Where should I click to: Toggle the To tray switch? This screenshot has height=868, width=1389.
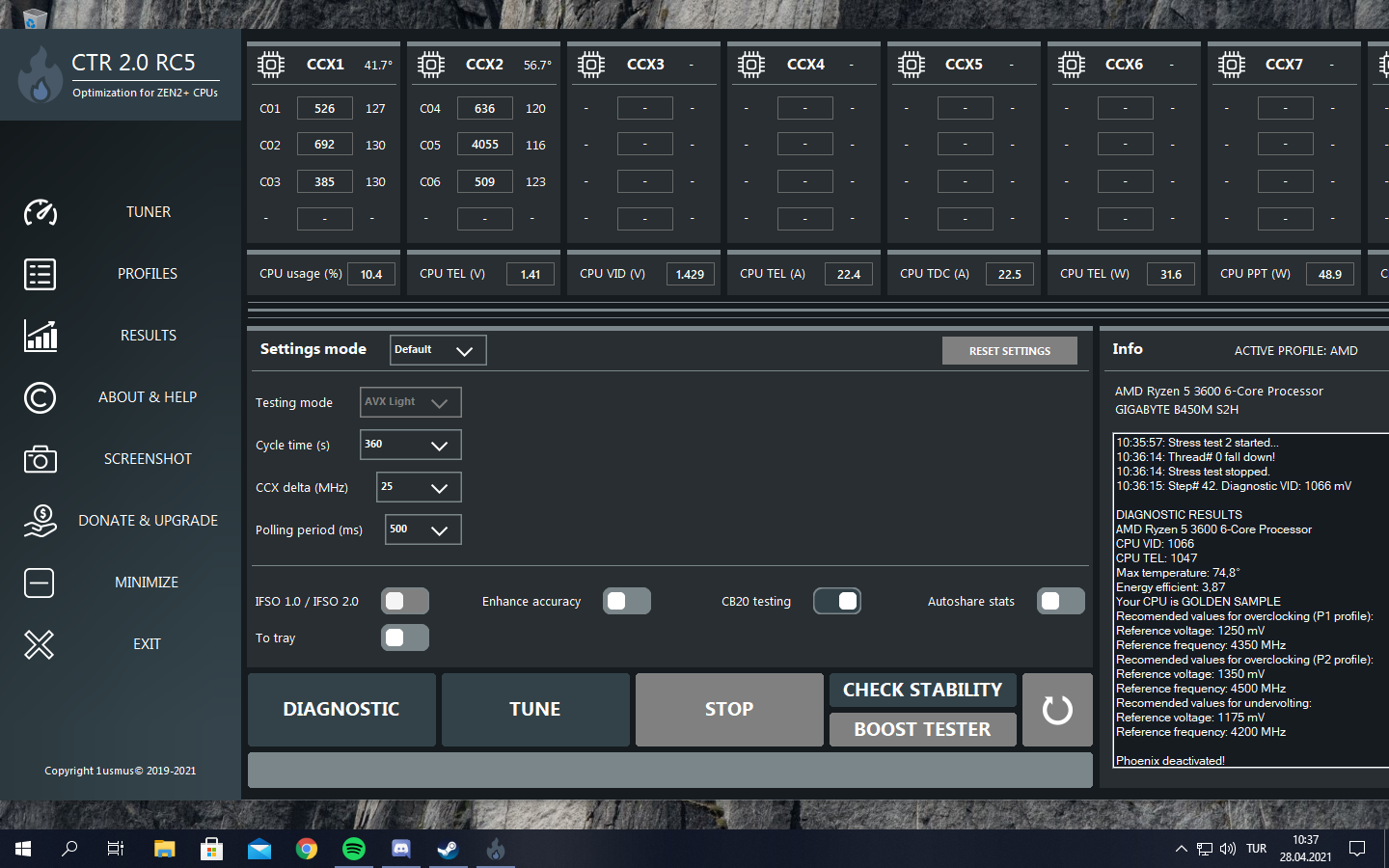tap(405, 637)
